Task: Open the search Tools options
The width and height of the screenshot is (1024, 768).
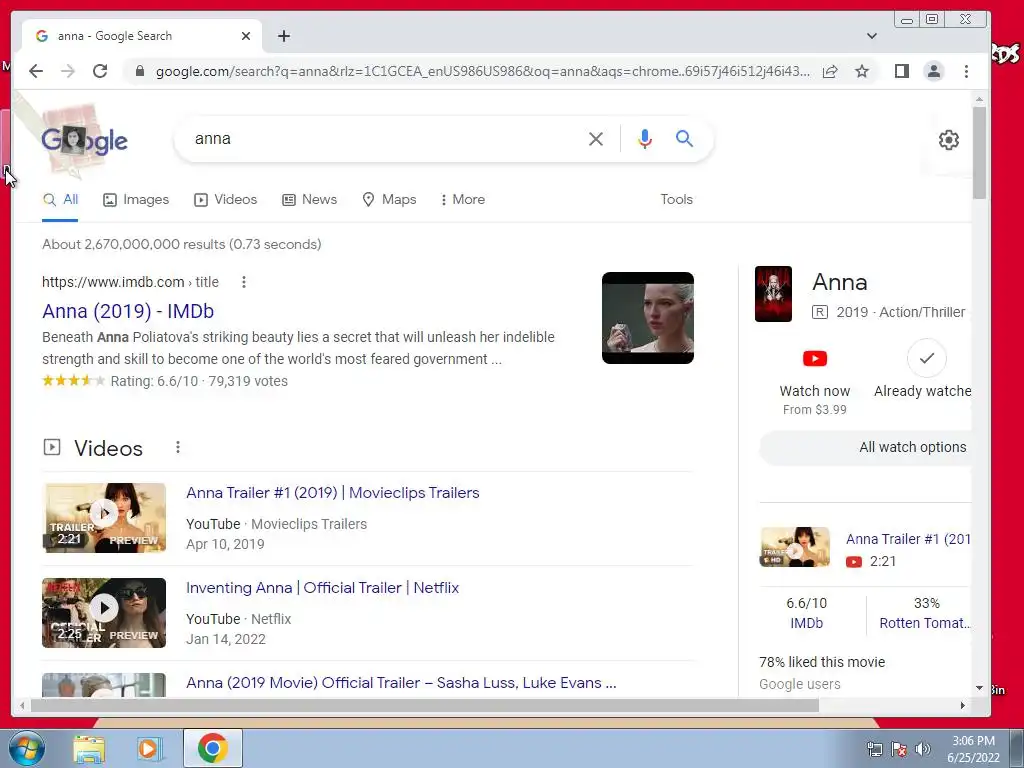Action: tap(676, 200)
